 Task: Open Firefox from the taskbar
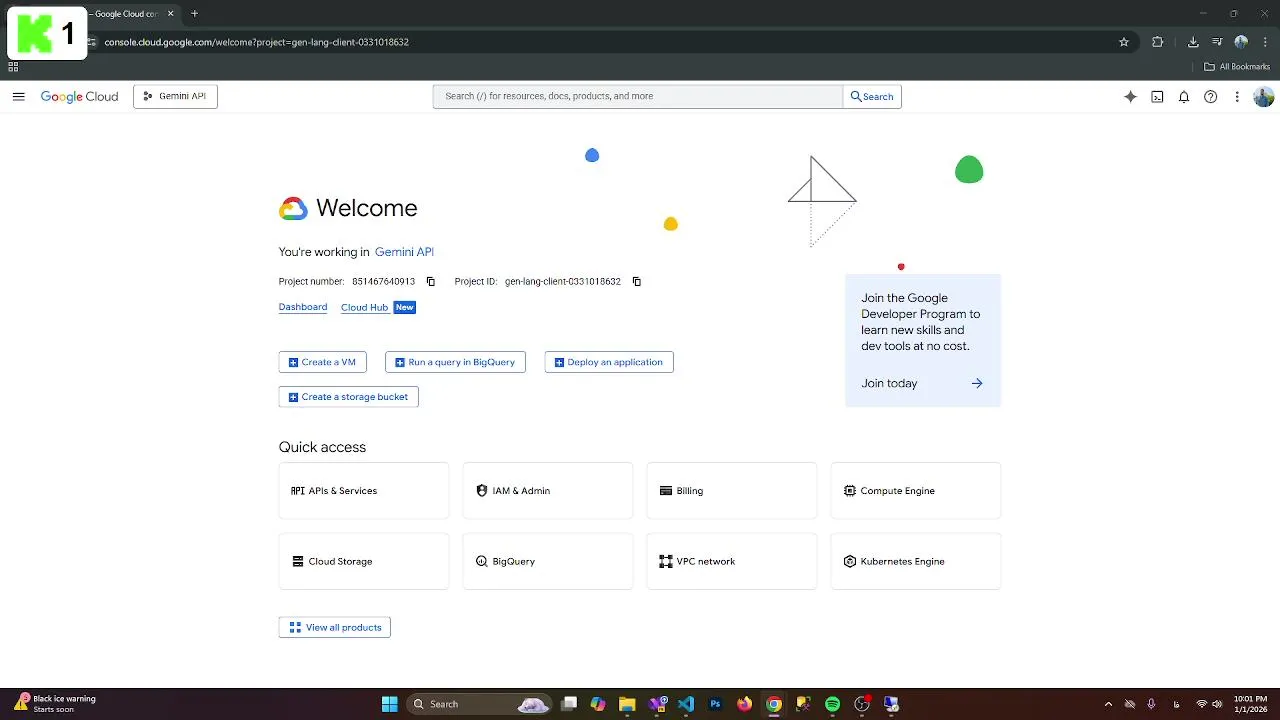[x=744, y=704]
